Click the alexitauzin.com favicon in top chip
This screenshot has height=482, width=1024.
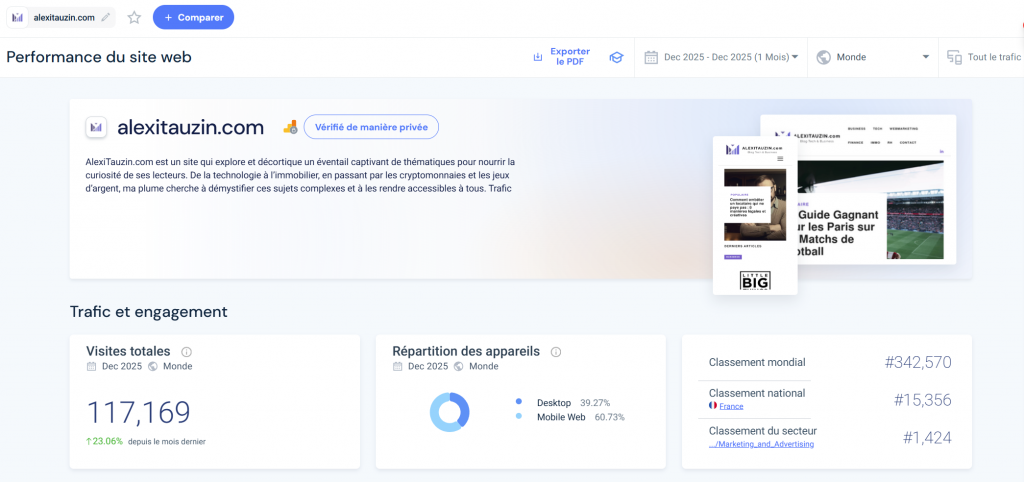18,18
